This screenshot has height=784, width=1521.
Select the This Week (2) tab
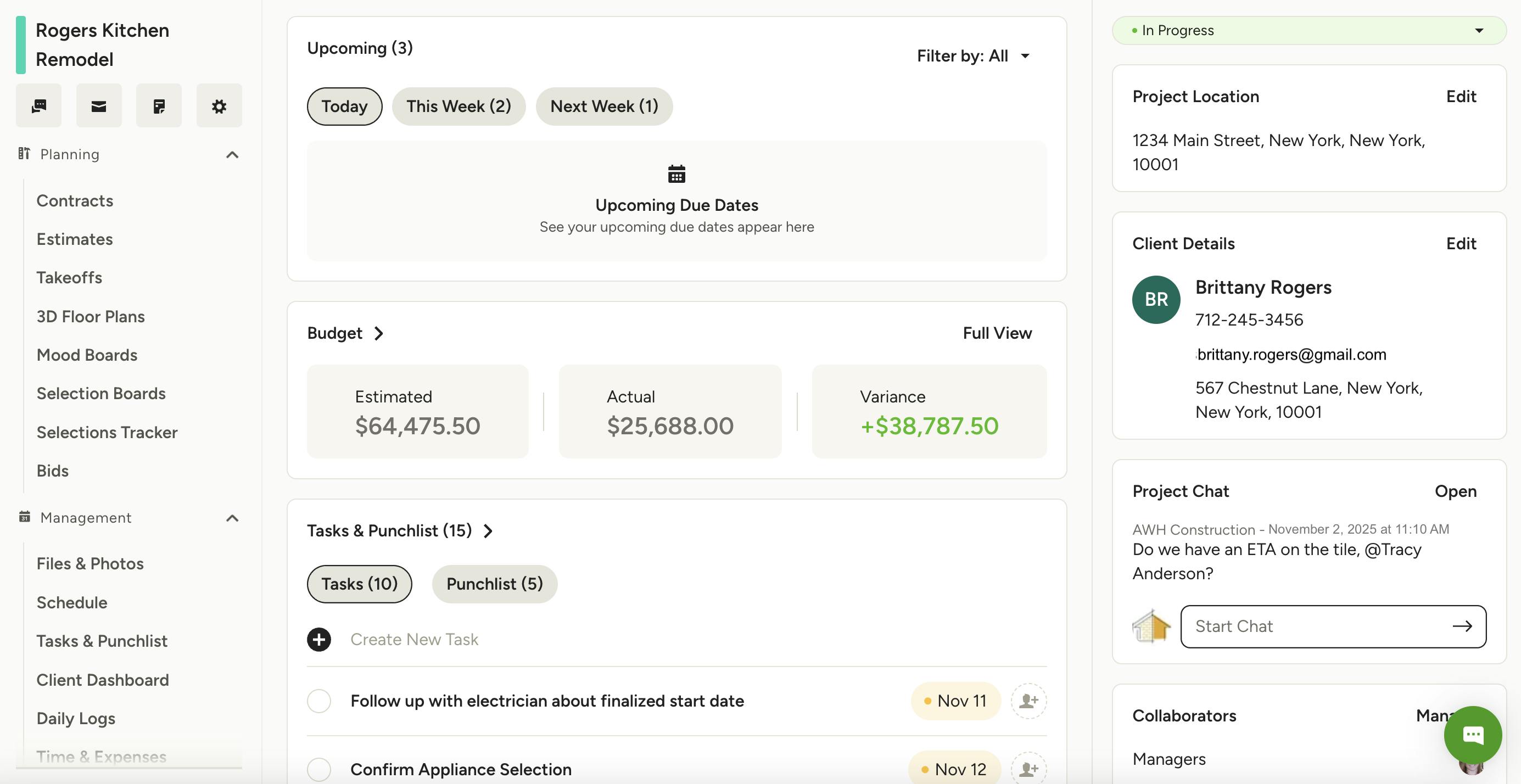click(x=458, y=107)
